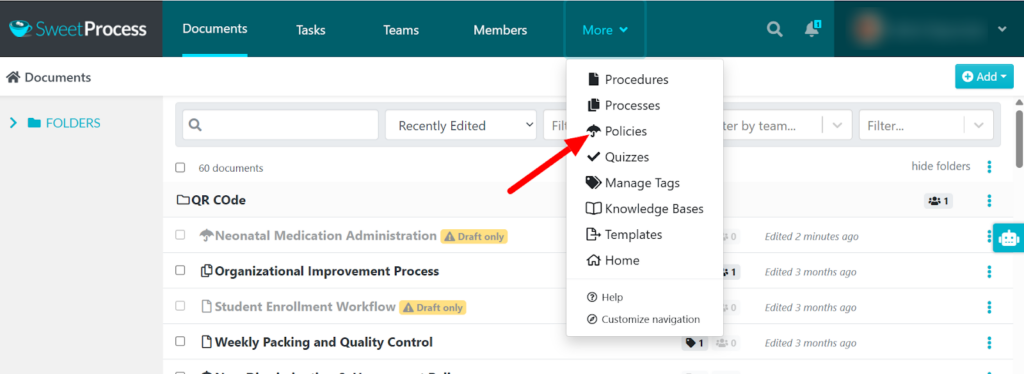Click the 60 documents count text
The width and height of the screenshot is (1024, 374).
coord(231,168)
